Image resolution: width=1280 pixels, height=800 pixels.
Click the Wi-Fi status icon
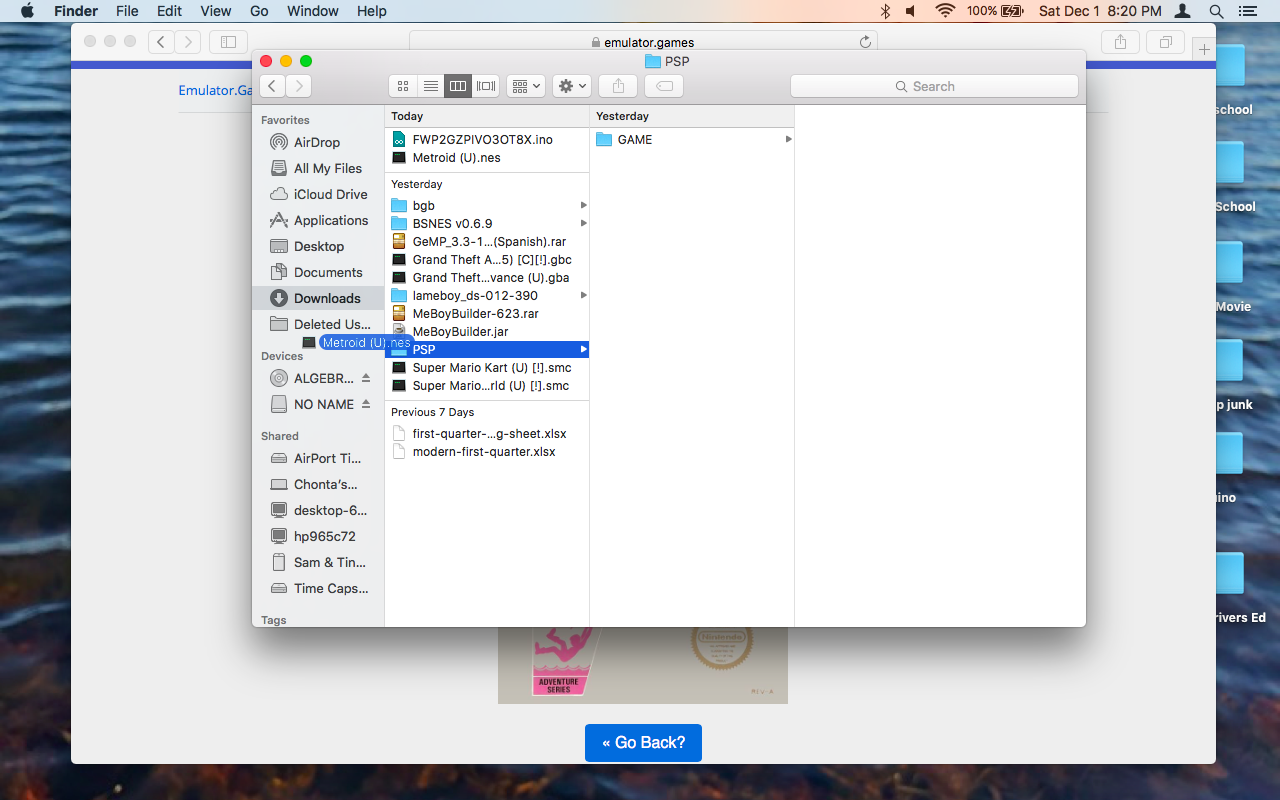(x=945, y=11)
